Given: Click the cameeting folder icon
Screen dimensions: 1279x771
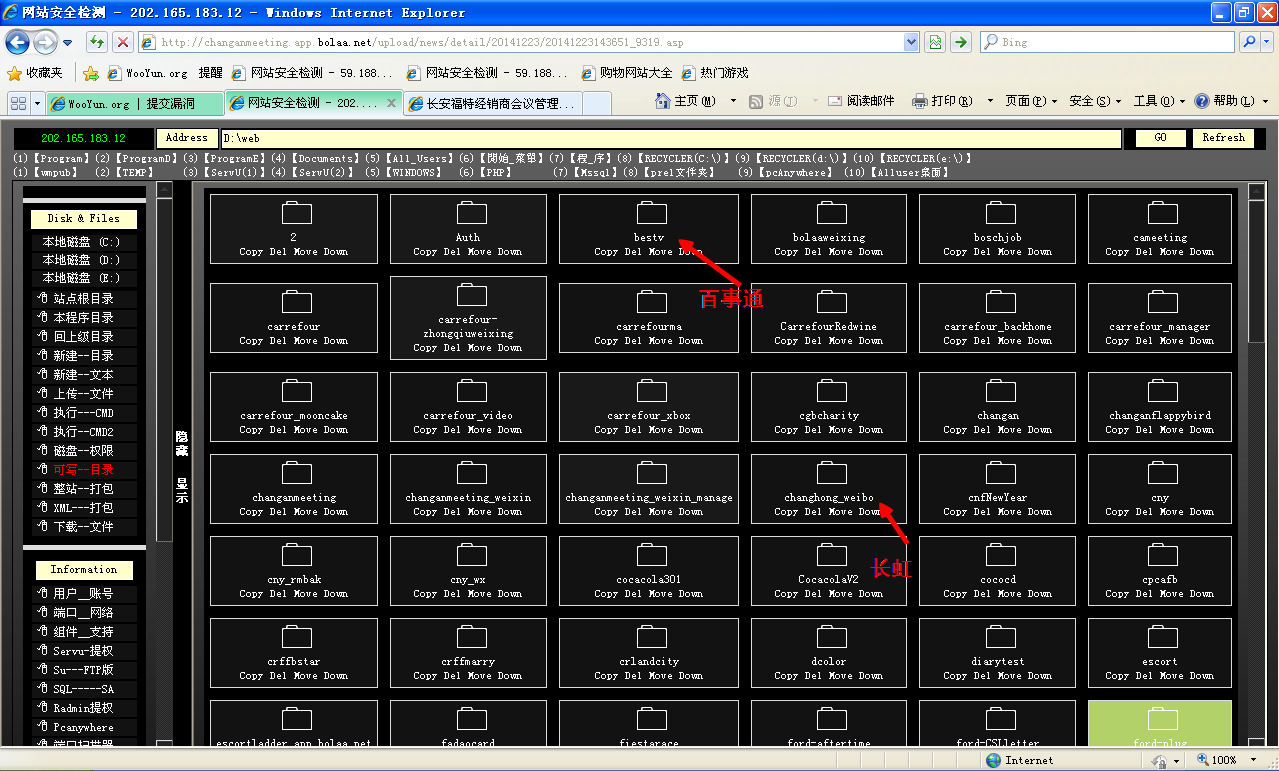Looking at the screenshot, I should coord(1163,212).
